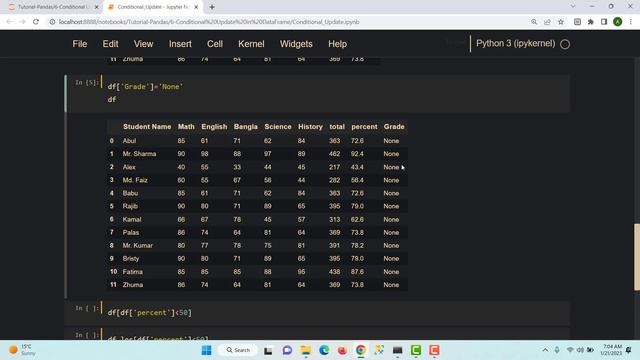
Task: Open the Chrome three-dot menu
Action: pos(631,22)
